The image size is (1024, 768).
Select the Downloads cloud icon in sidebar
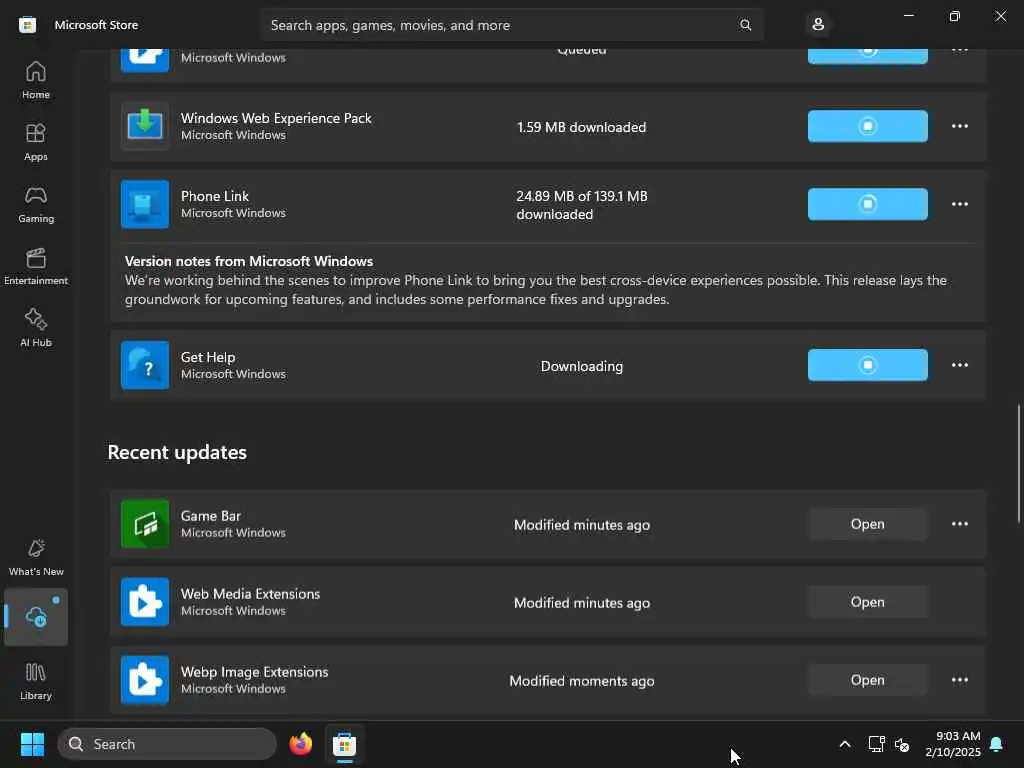(x=36, y=616)
